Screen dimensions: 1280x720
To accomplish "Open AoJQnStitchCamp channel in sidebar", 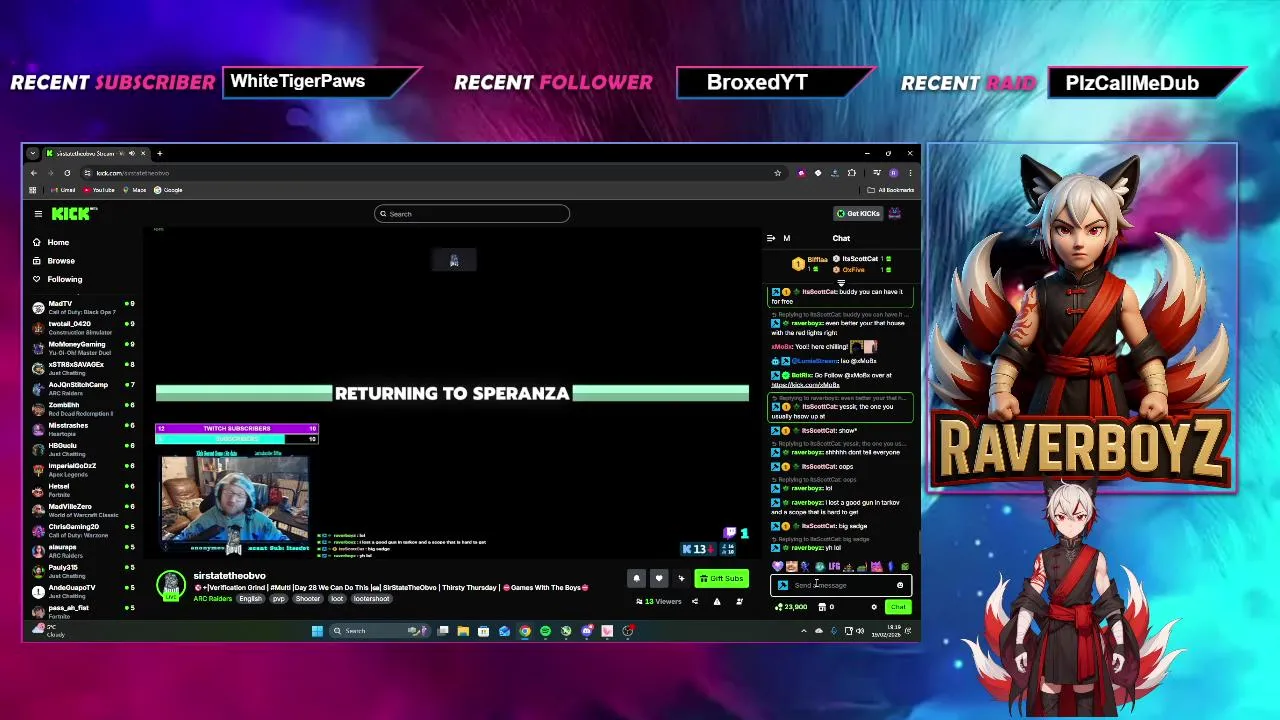I will 85,388.
